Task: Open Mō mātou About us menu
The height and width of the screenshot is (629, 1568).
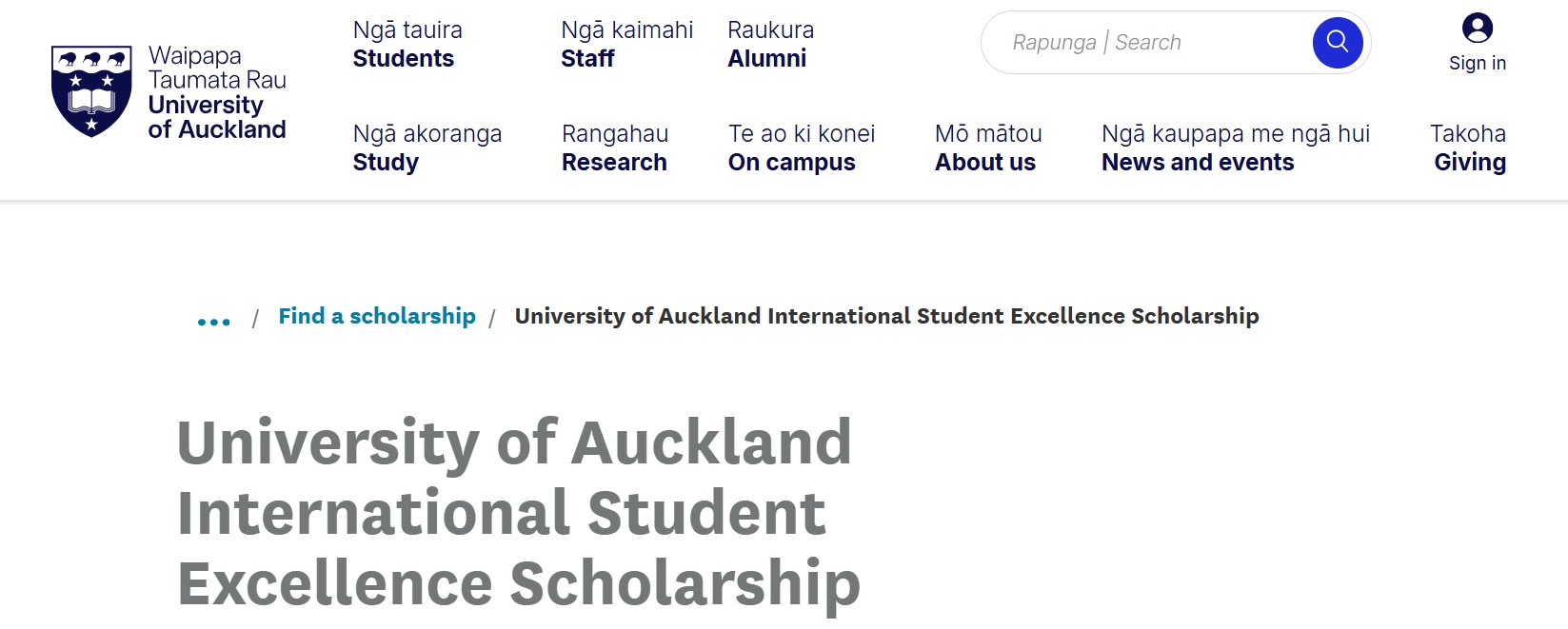Action: click(x=988, y=148)
